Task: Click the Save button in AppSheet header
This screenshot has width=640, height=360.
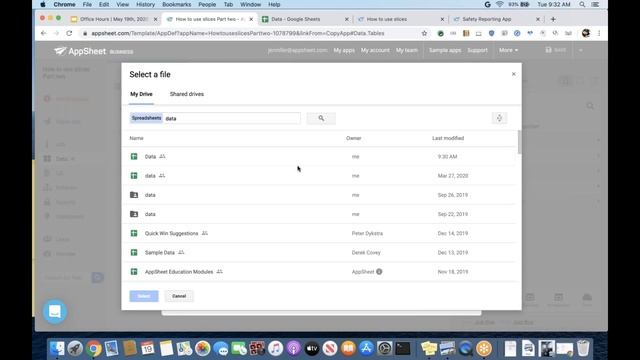Action: [x=556, y=50]
